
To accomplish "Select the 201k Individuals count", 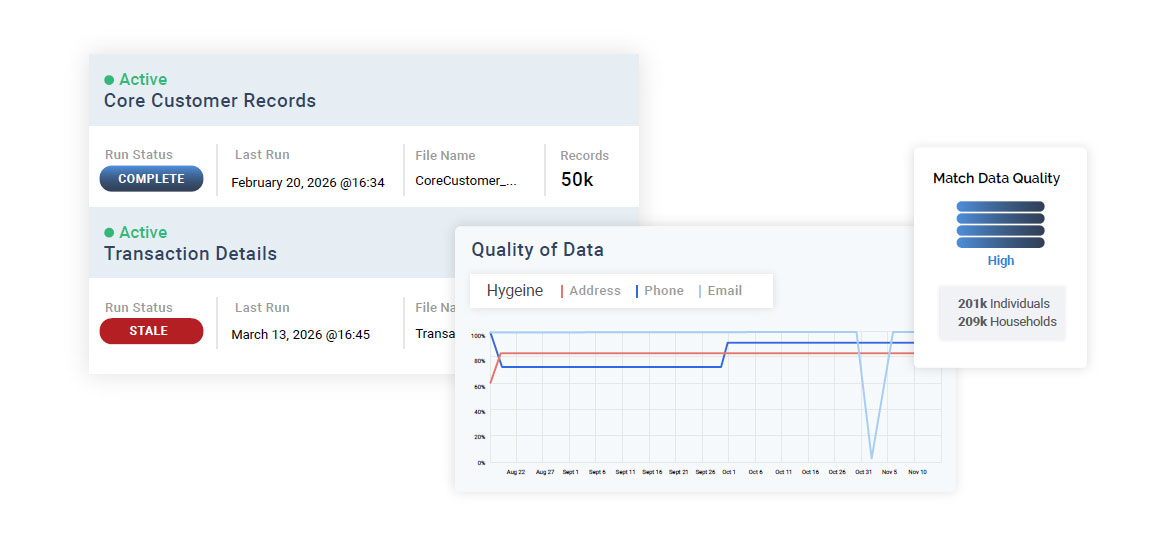I will [1003, 304].
